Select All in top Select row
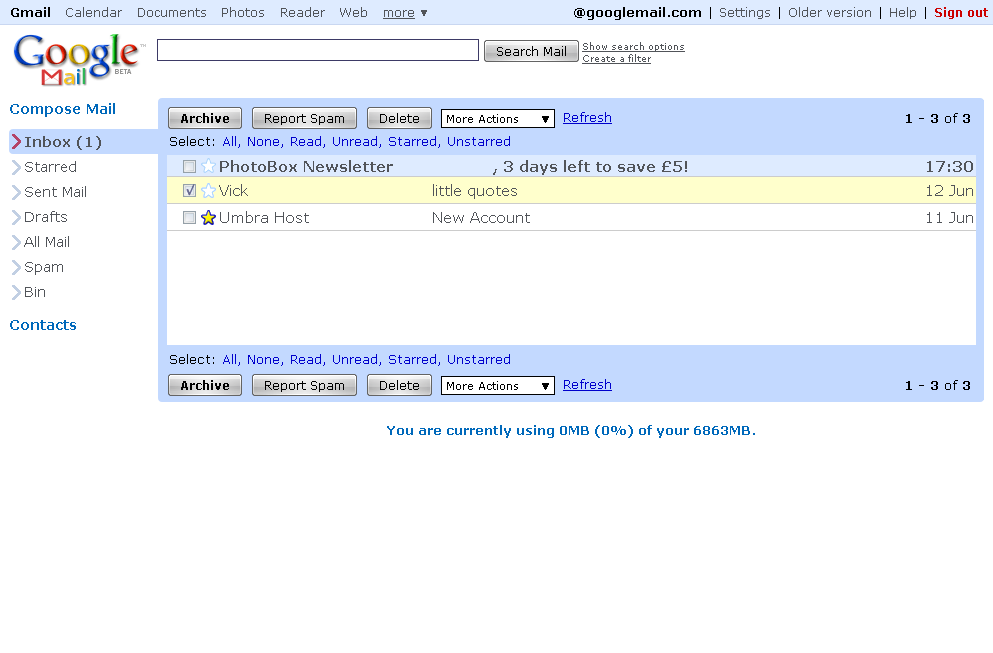The image size is (993, 653). 230,141
